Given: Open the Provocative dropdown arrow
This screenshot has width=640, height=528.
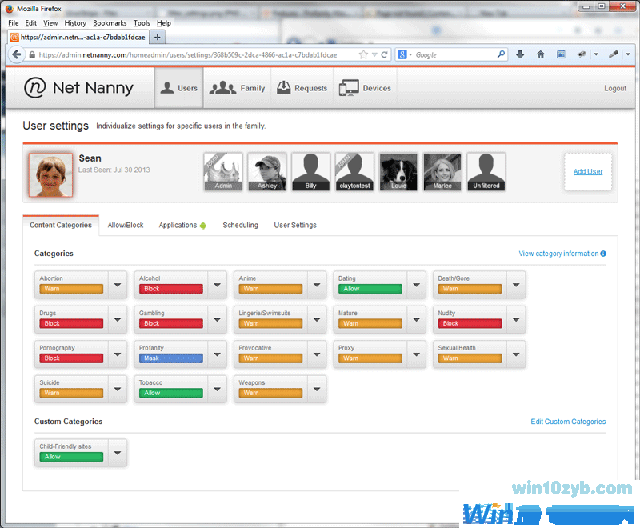Looking at the screenshot, I should pos(317,355).
